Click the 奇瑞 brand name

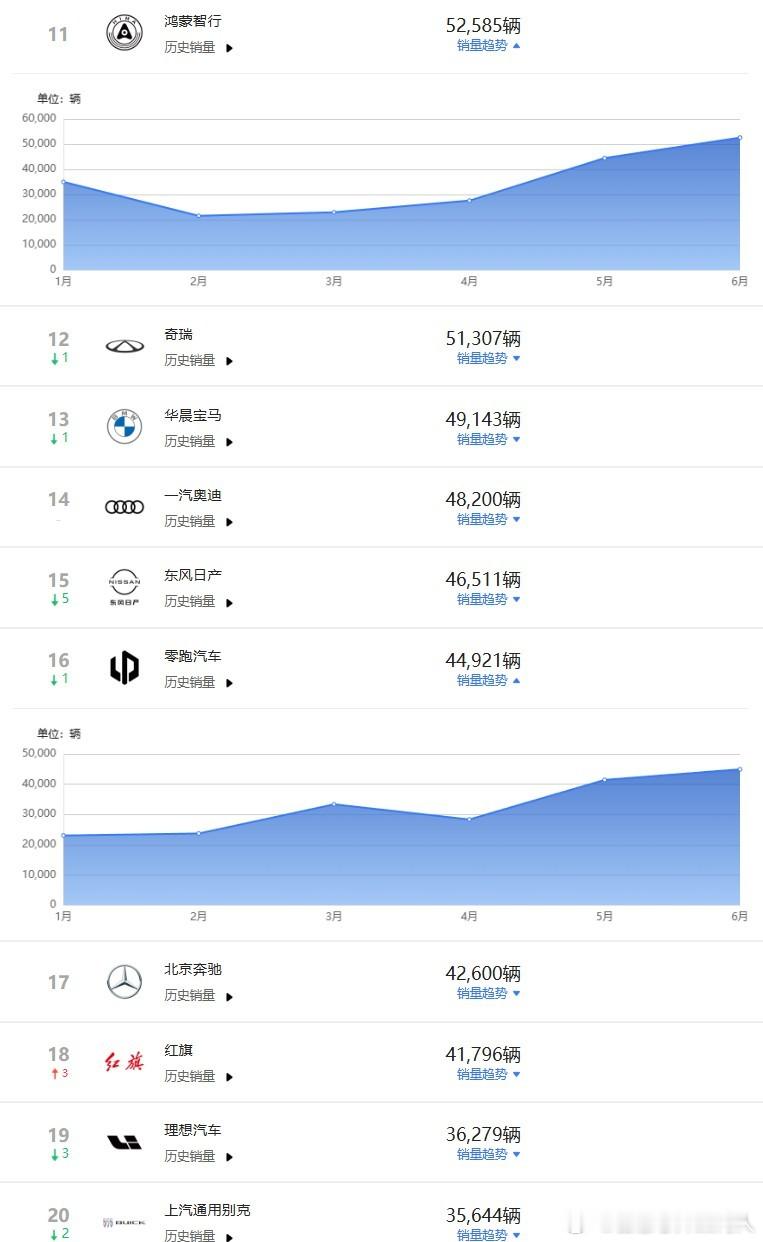[x=178, y=334]
